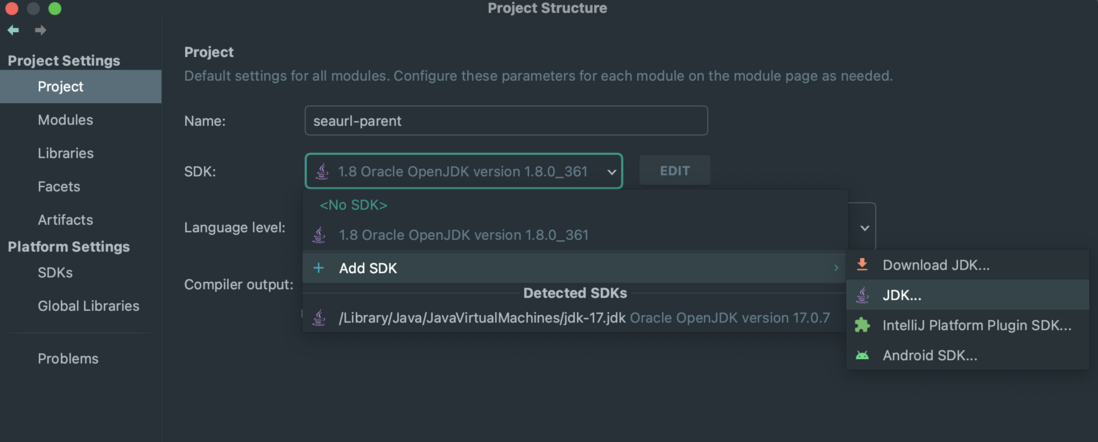Screen dimensions: 1098x442
Task: Click the orange download icon
Action: click(863, 265)
